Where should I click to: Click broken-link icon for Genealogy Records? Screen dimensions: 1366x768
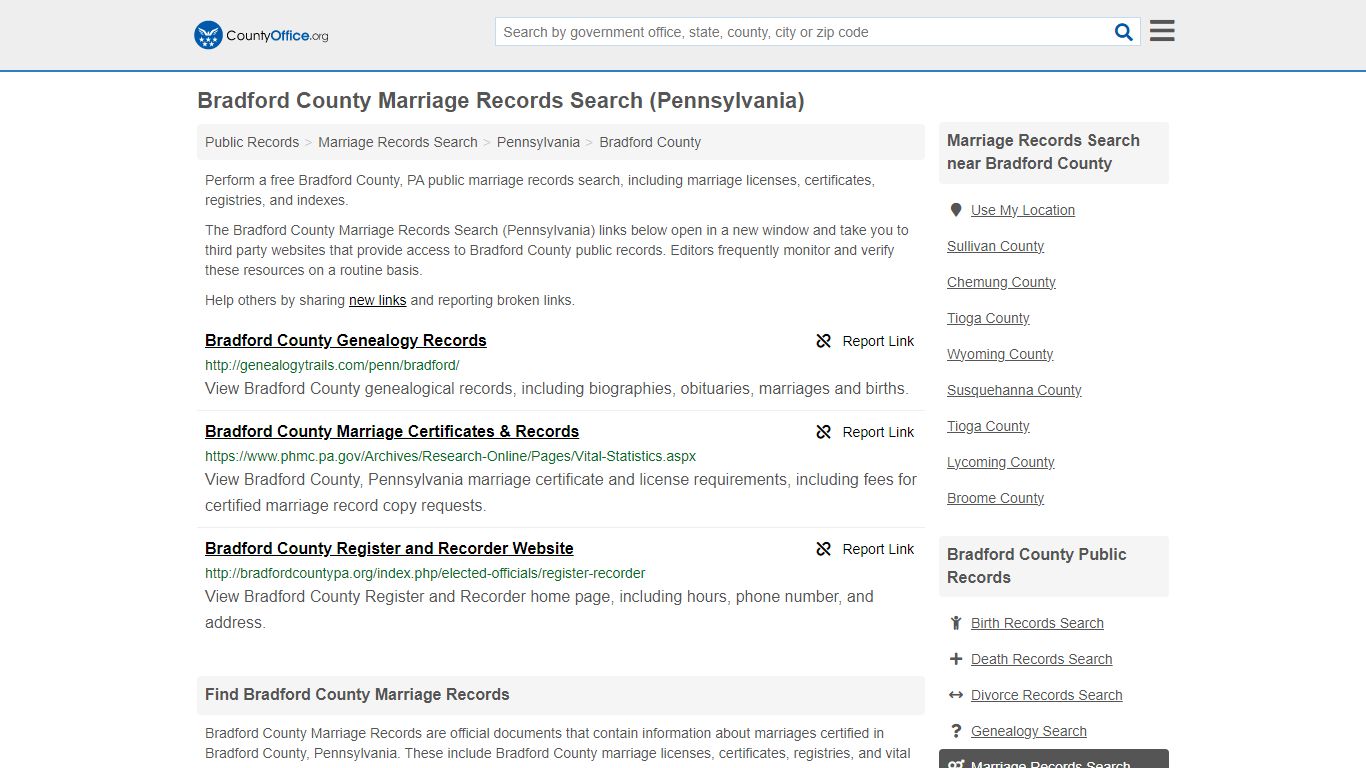pos(824,341)
